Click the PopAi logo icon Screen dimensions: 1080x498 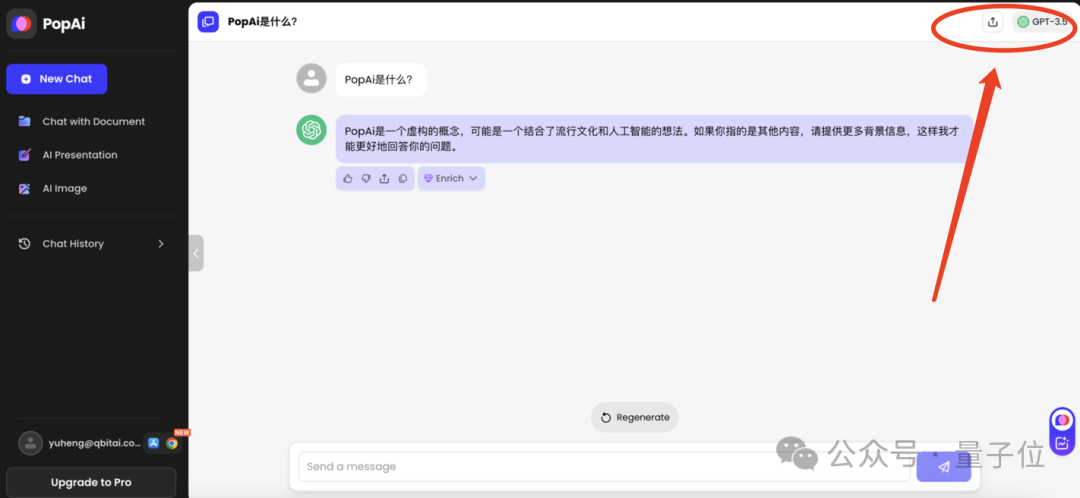tap(21, 23)
